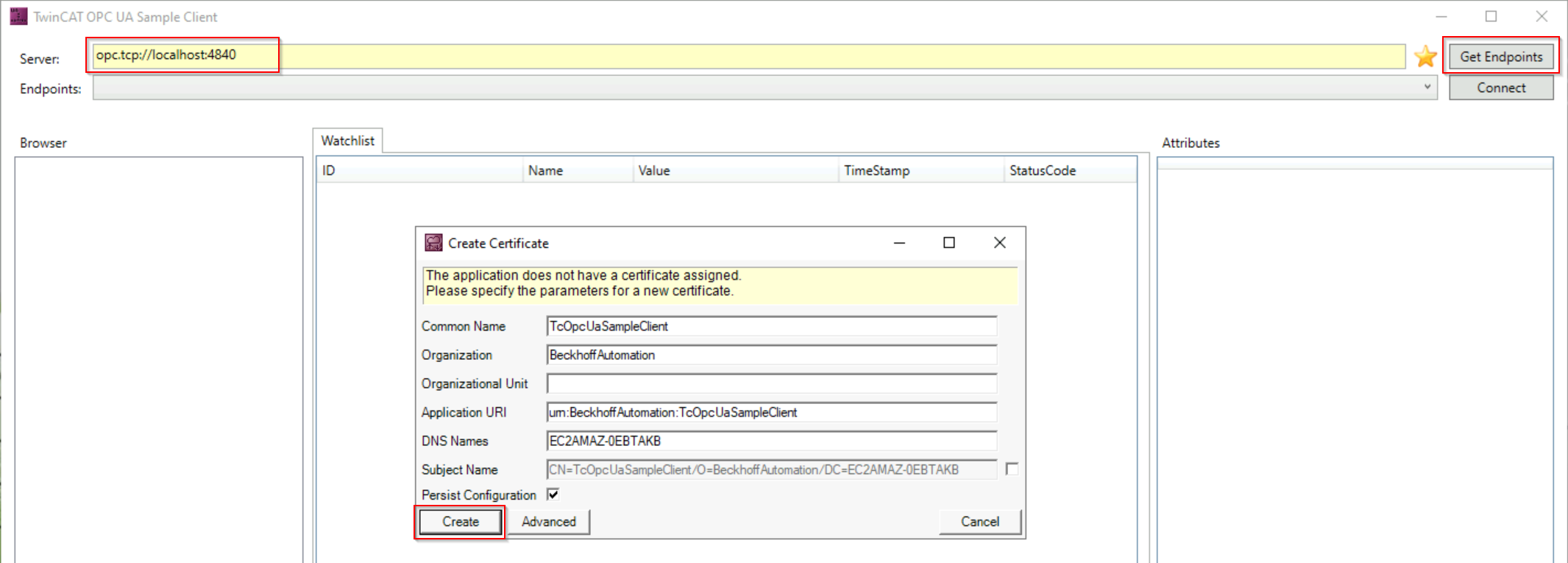The image size is (1568, 563).
Task: Click Create to generate the certificate
Action: pos(461,522)
